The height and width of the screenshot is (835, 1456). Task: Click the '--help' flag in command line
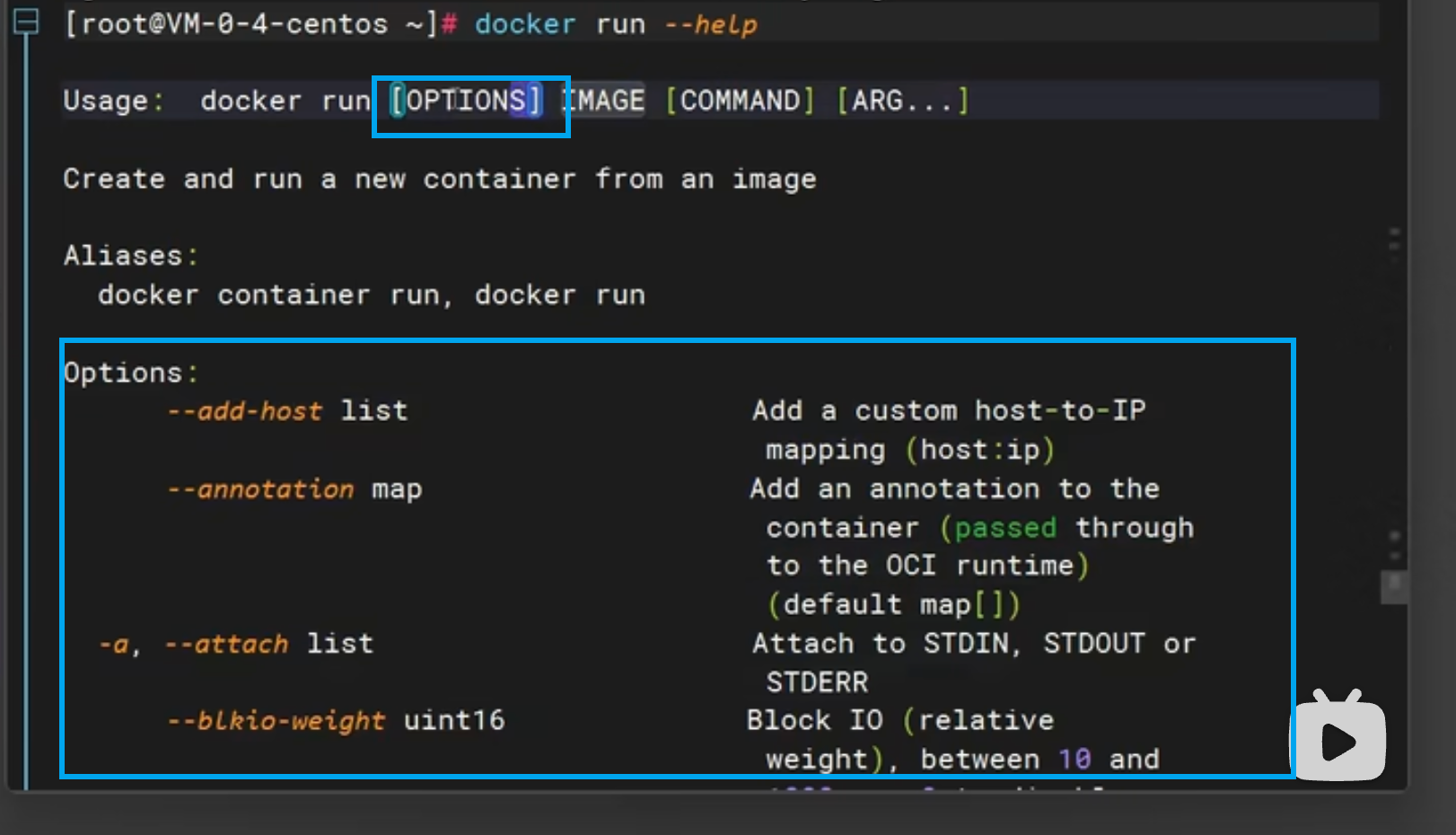pos(710,25)
